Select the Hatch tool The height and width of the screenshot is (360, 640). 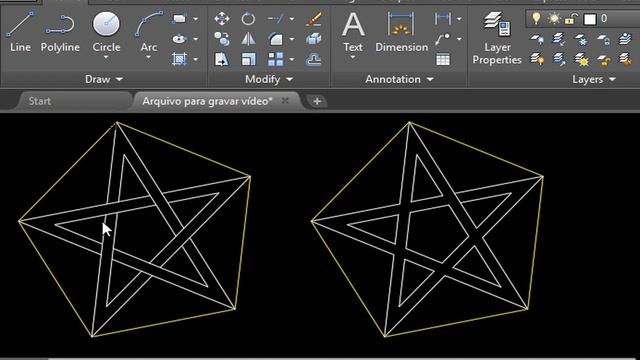[x=179, y=60]
